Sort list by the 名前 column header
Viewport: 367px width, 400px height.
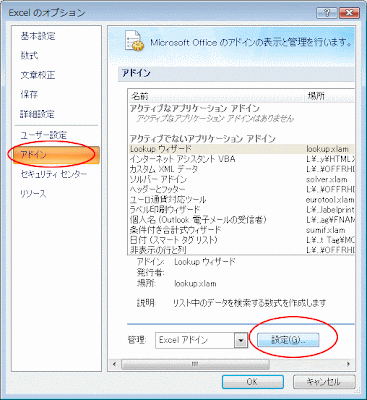pos(216,96)
